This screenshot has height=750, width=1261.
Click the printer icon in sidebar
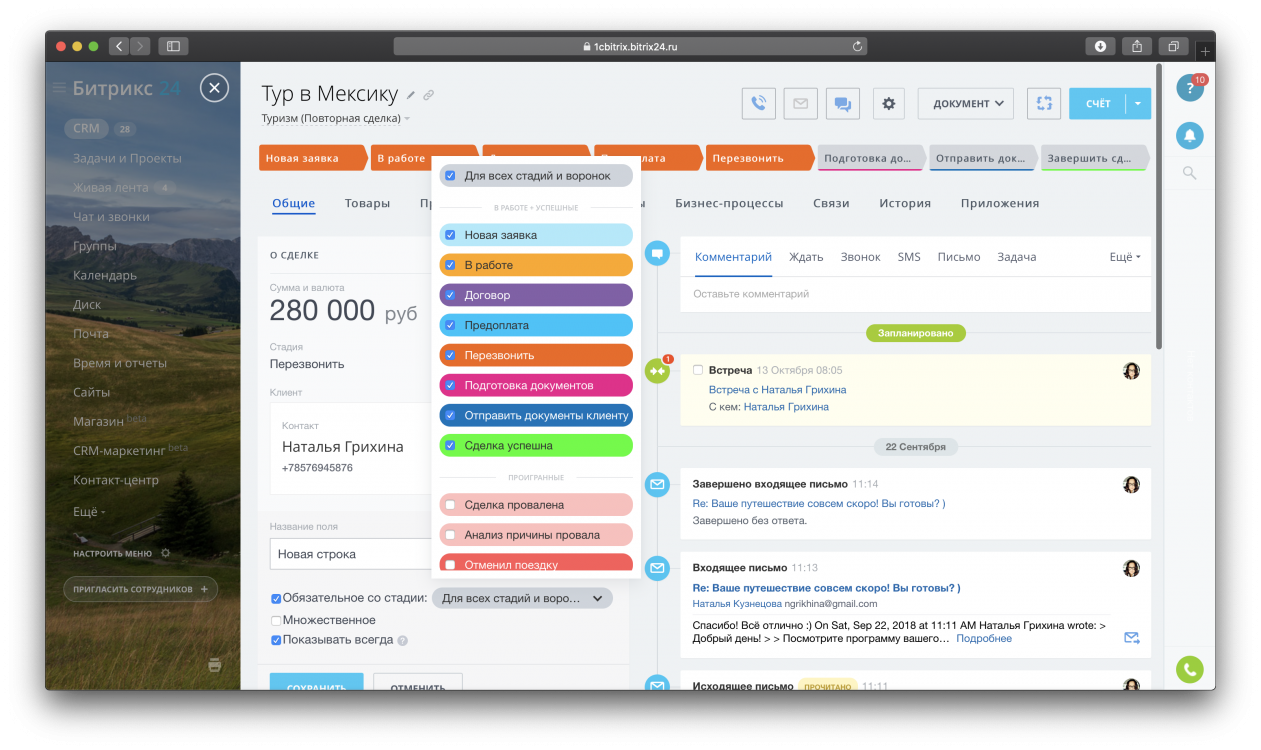(x=214, y=665)
